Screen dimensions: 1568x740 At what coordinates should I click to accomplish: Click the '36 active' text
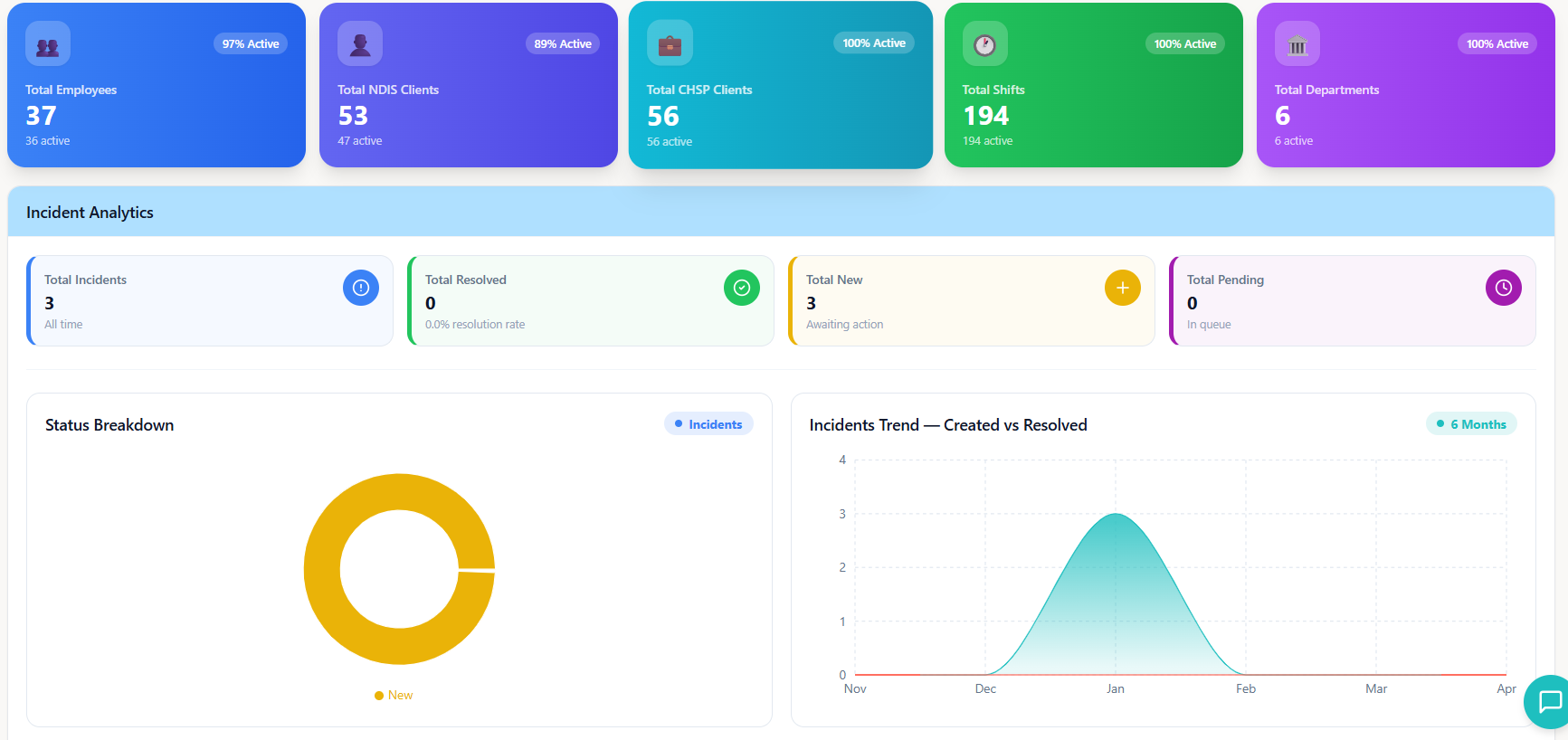point(48,141)
